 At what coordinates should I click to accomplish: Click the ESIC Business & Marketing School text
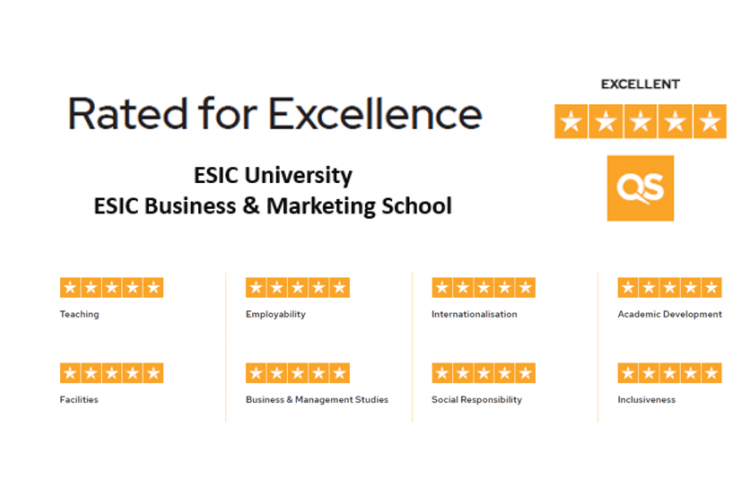(x=273, y=206)
